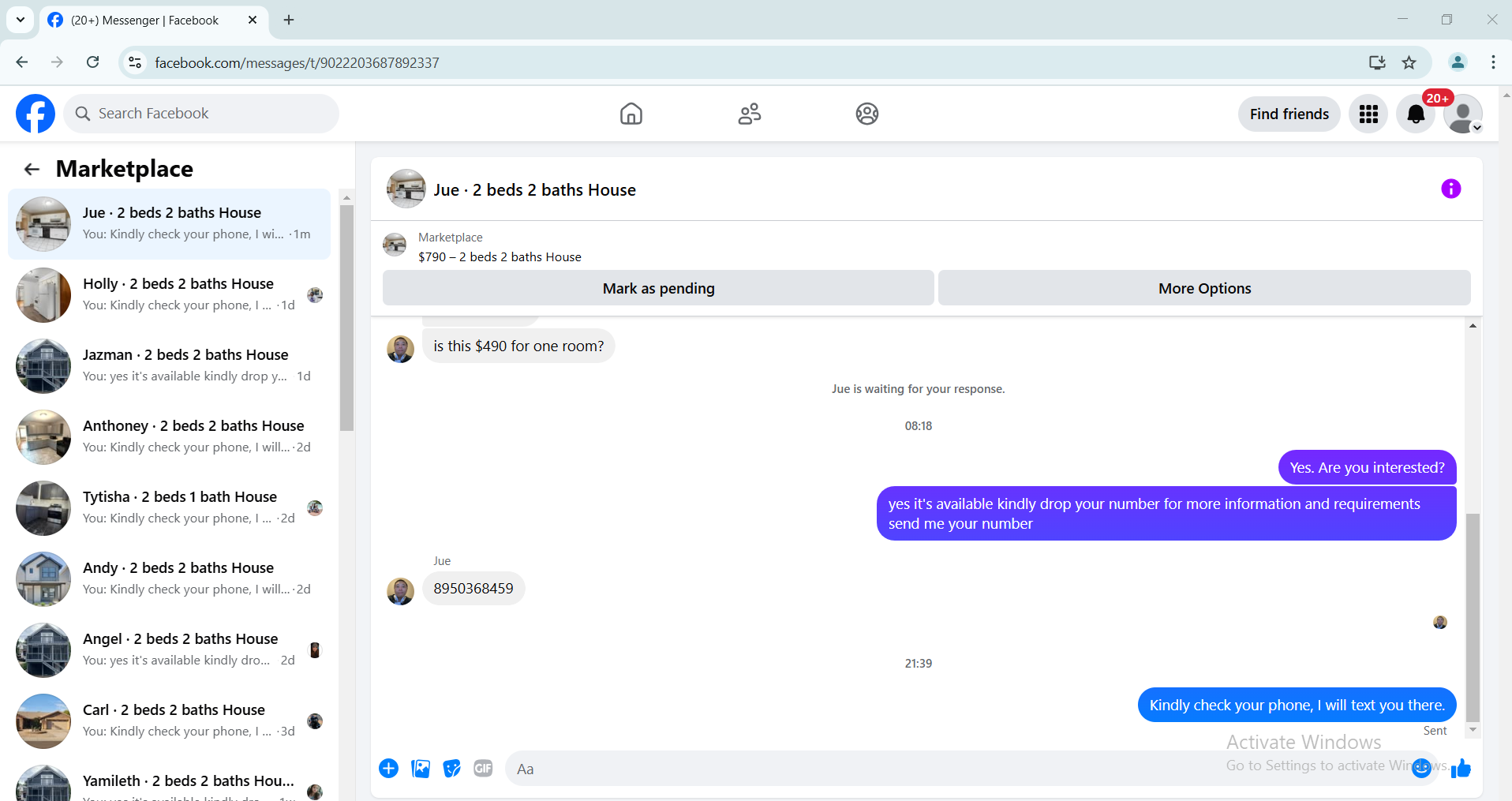This screenshot has height=801, width=1512.
Task: Open the Friends icon in top navigation
Action: click(750, 114)
